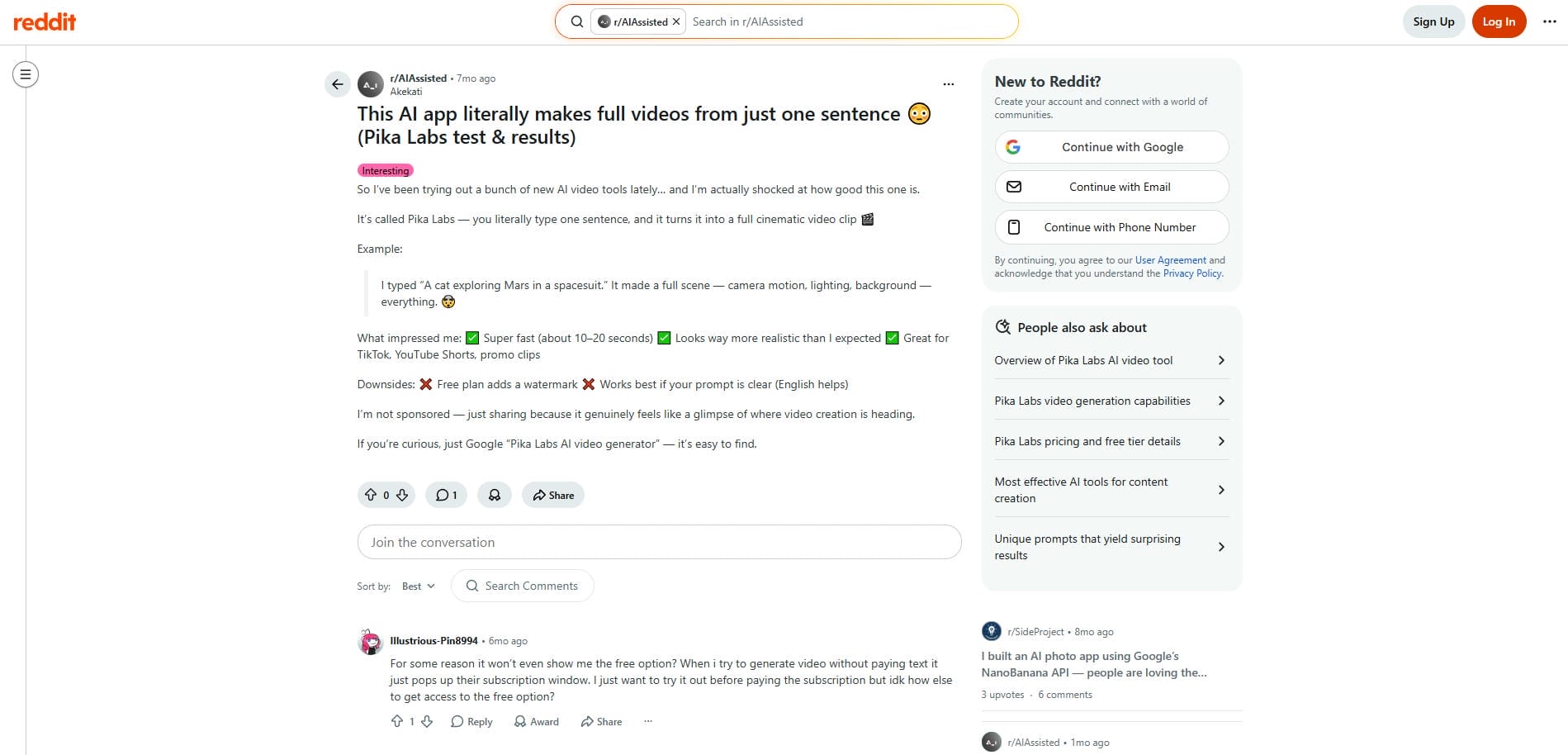Open the NanoBanana API photo app post
The image size is (1568, 755).
click(x=1094, y=664)
